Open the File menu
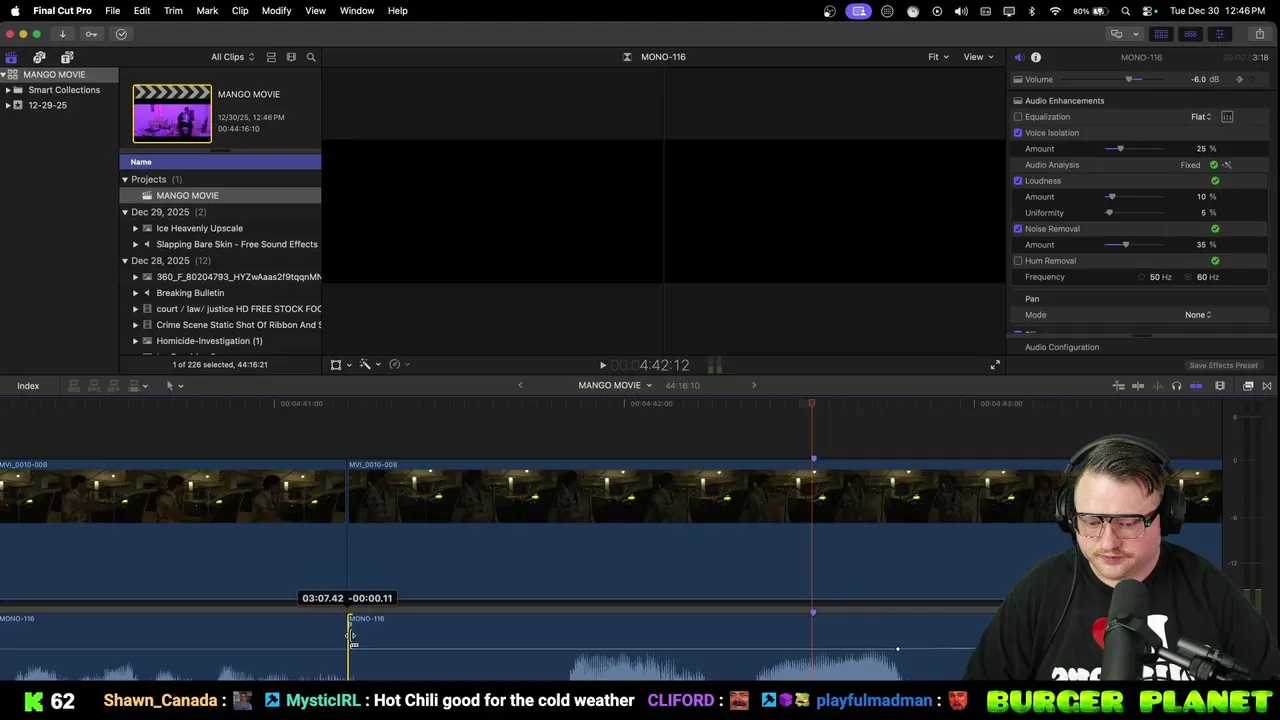The height and width of the screenshot is (720, 1280). coord(112,11)
